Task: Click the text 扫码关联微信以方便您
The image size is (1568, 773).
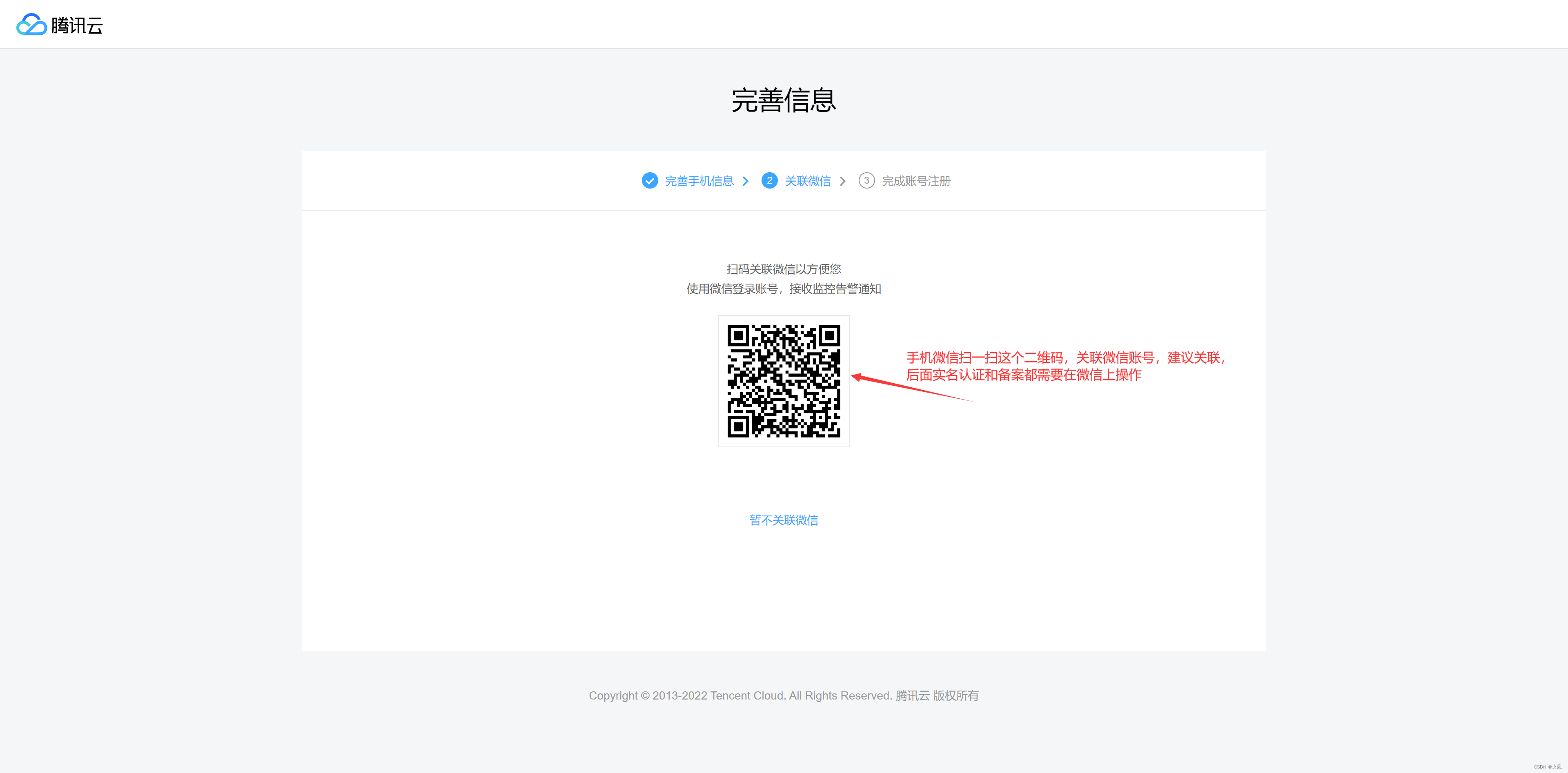Action: (x=784, y=269)
